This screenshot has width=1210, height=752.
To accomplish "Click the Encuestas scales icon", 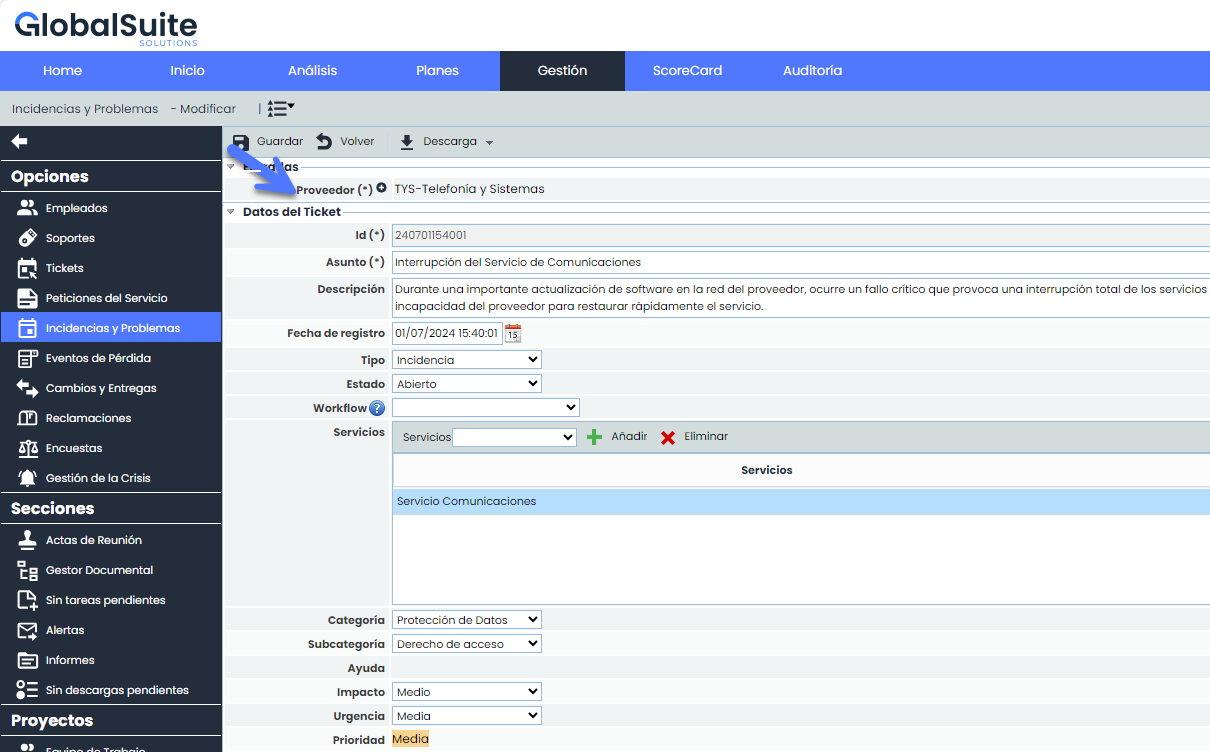I will pyautogui.click(x=28, y=448).
